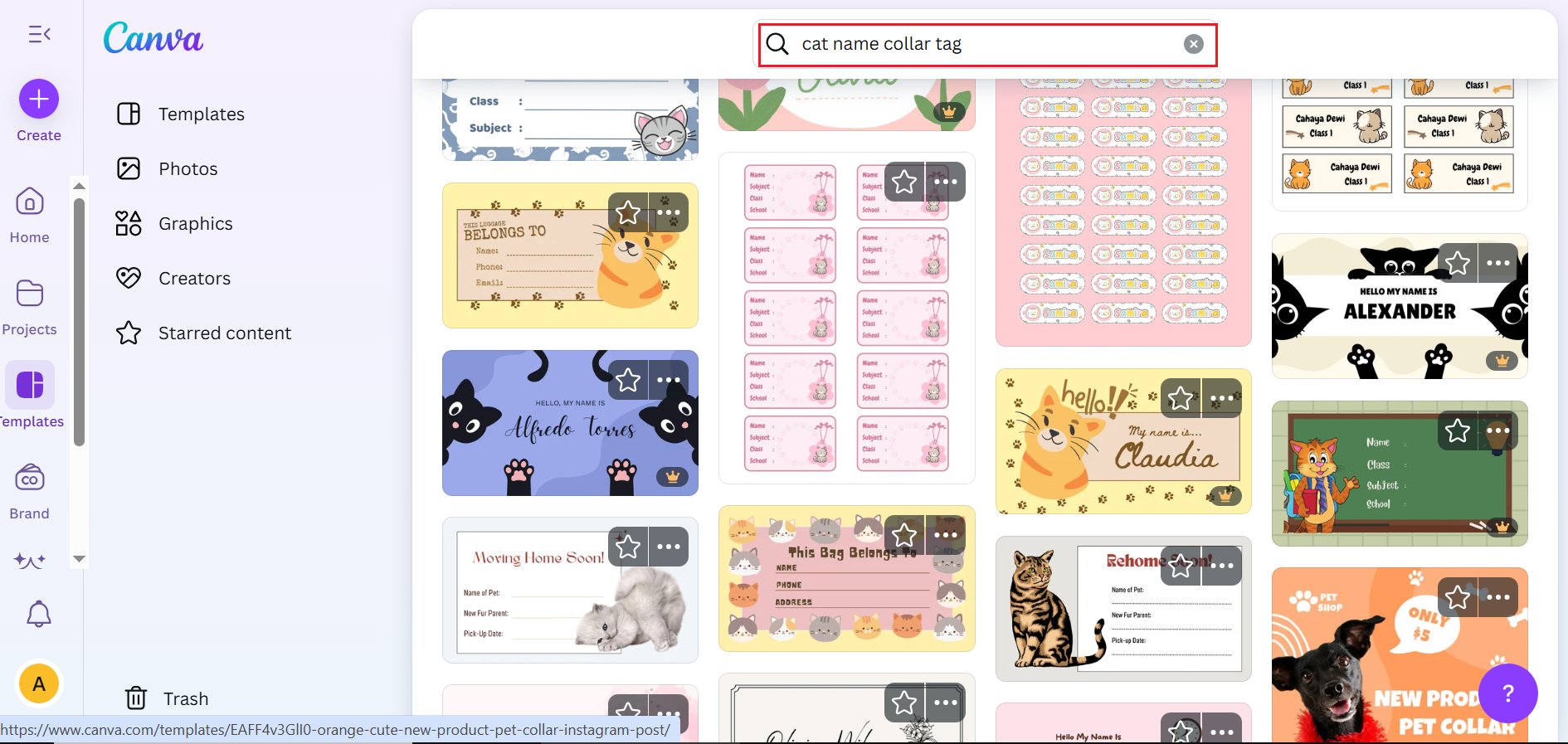Star the Alexander black cat template
Viewport: 1568px width, 744px height.
coord(1457,263)
